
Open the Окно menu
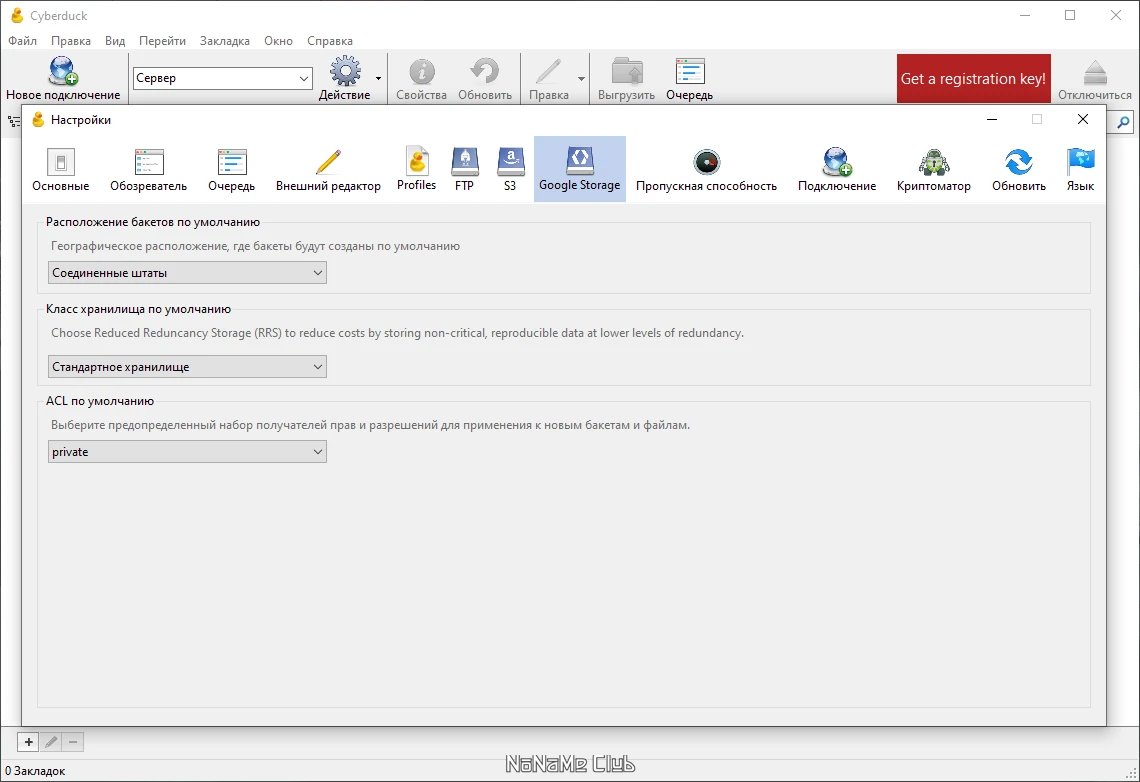(278, 41)
